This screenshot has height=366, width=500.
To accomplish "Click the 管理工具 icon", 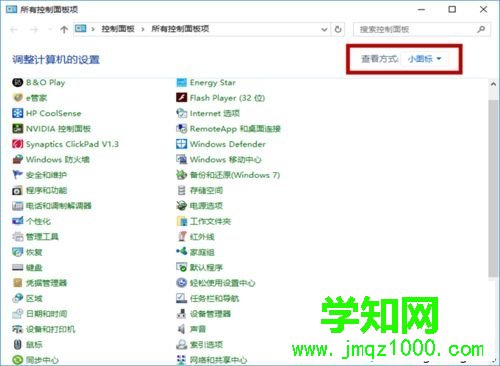I will coord(17,236).
